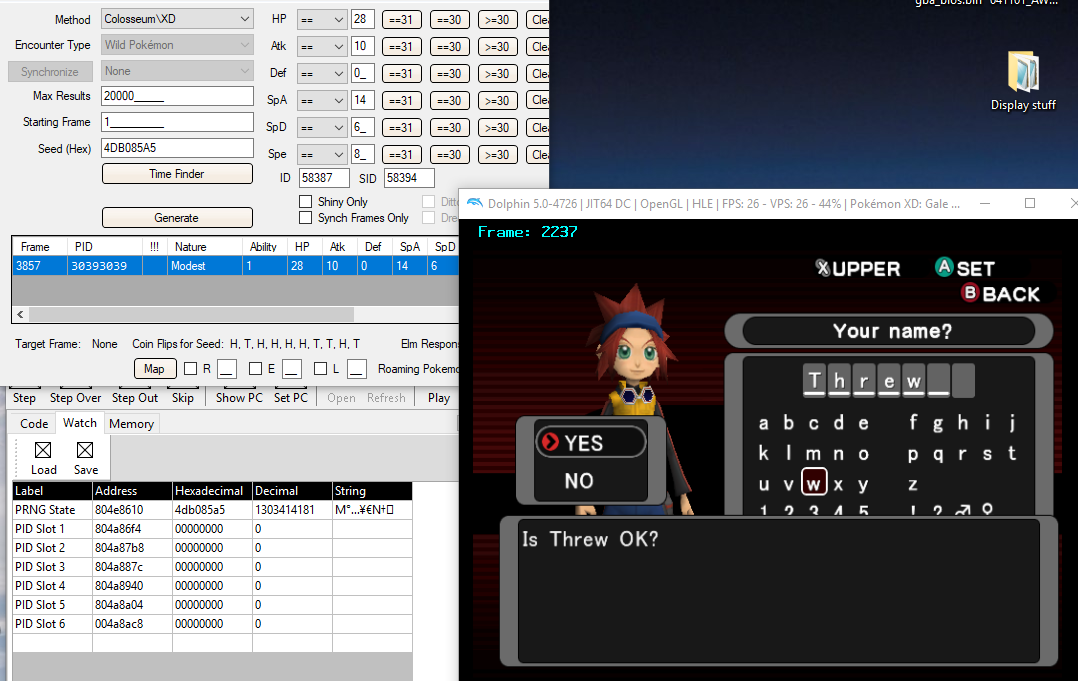
Task: Open the None dropdown beside Synchronize
Action: tap(177, 71)
